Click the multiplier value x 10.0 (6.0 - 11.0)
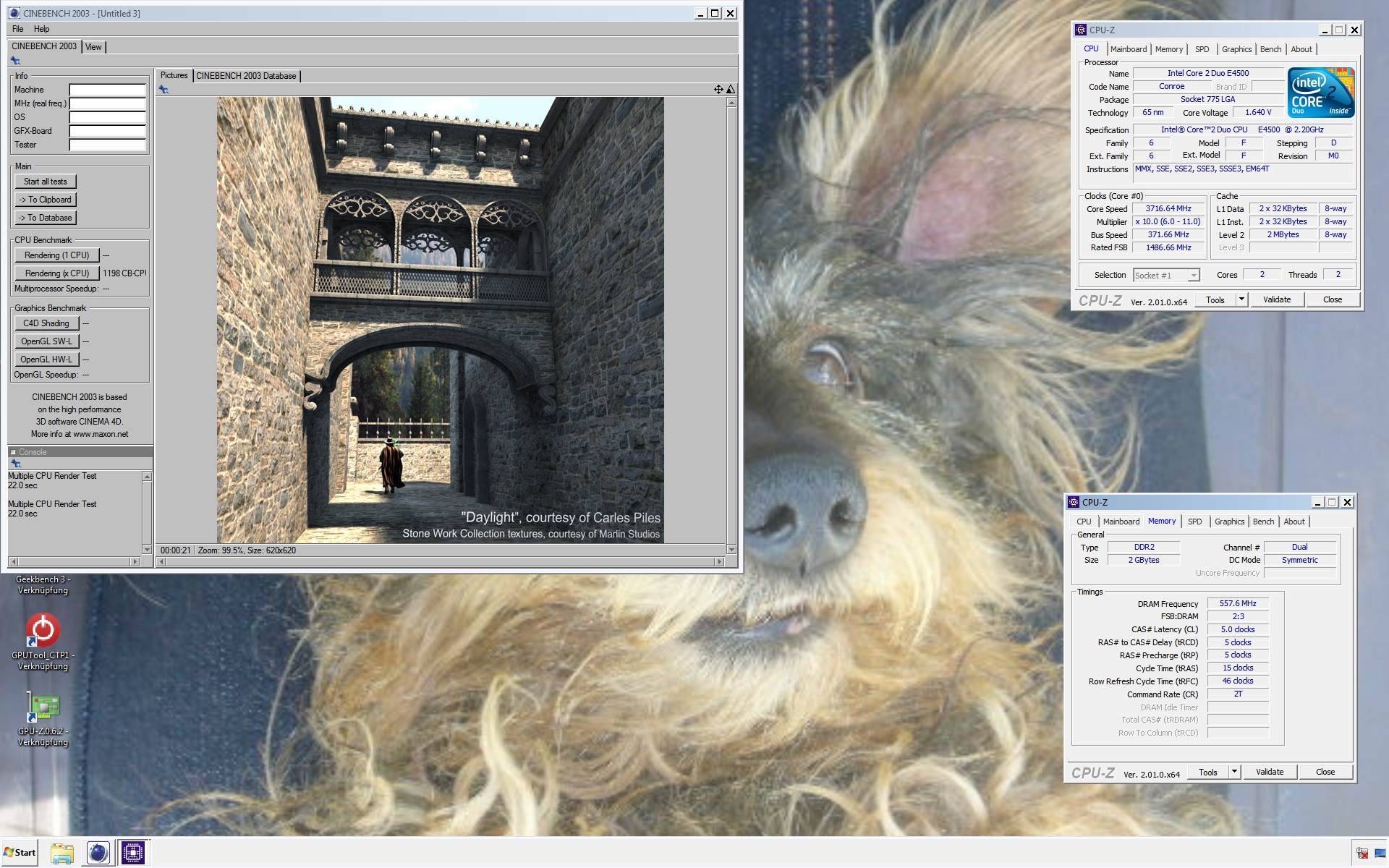The image size is (1389, 868). tap(1168, 222)
